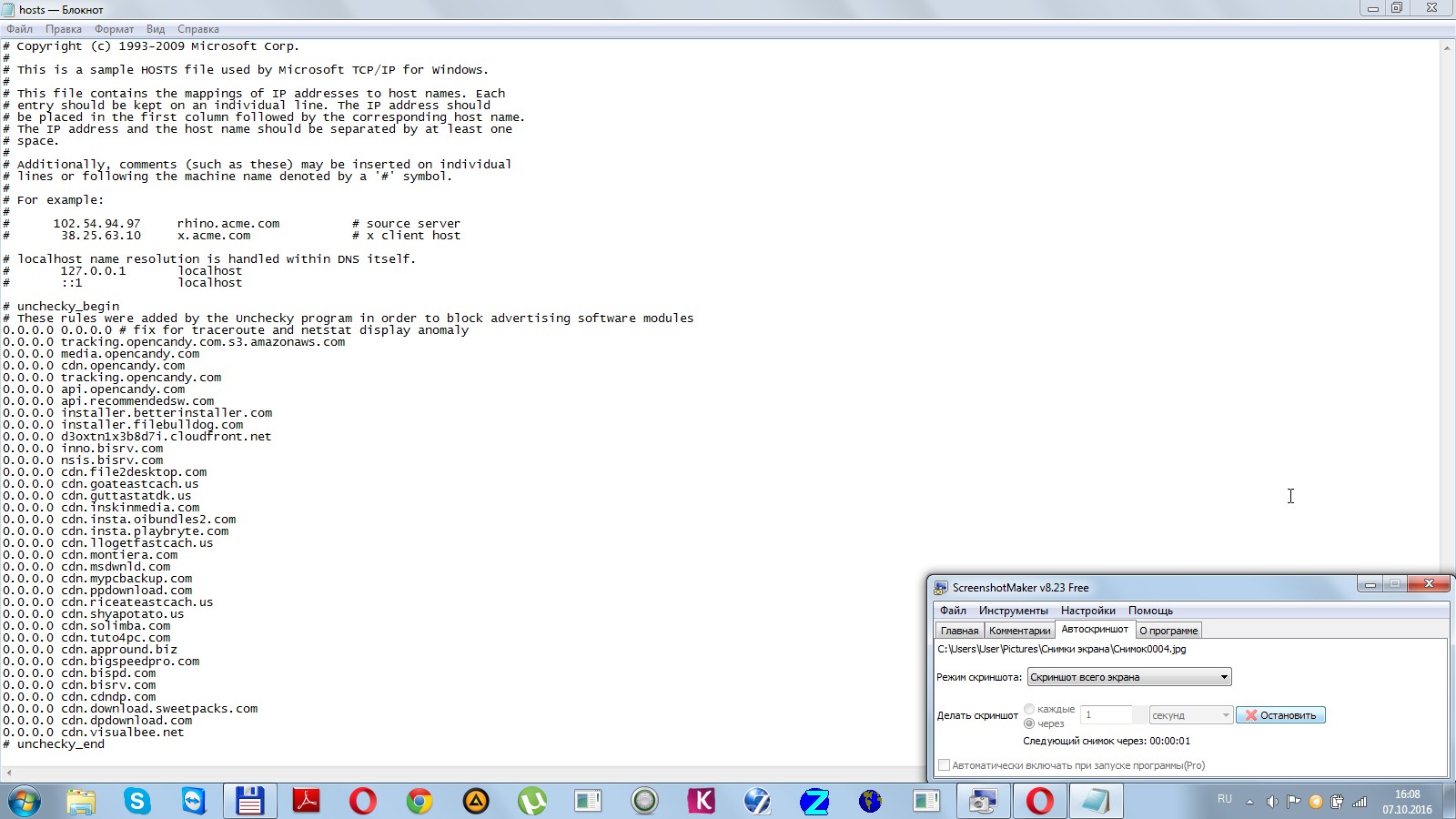Launch Skype from the taskbar
The width and height of the screenshot is (1456, 819).
tap(137, 801)
